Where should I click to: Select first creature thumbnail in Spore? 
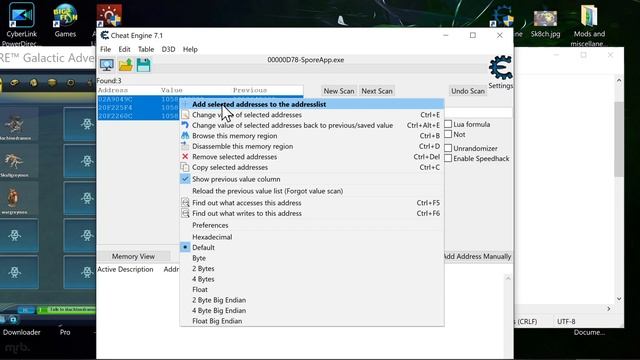click(x=15, y=125)
